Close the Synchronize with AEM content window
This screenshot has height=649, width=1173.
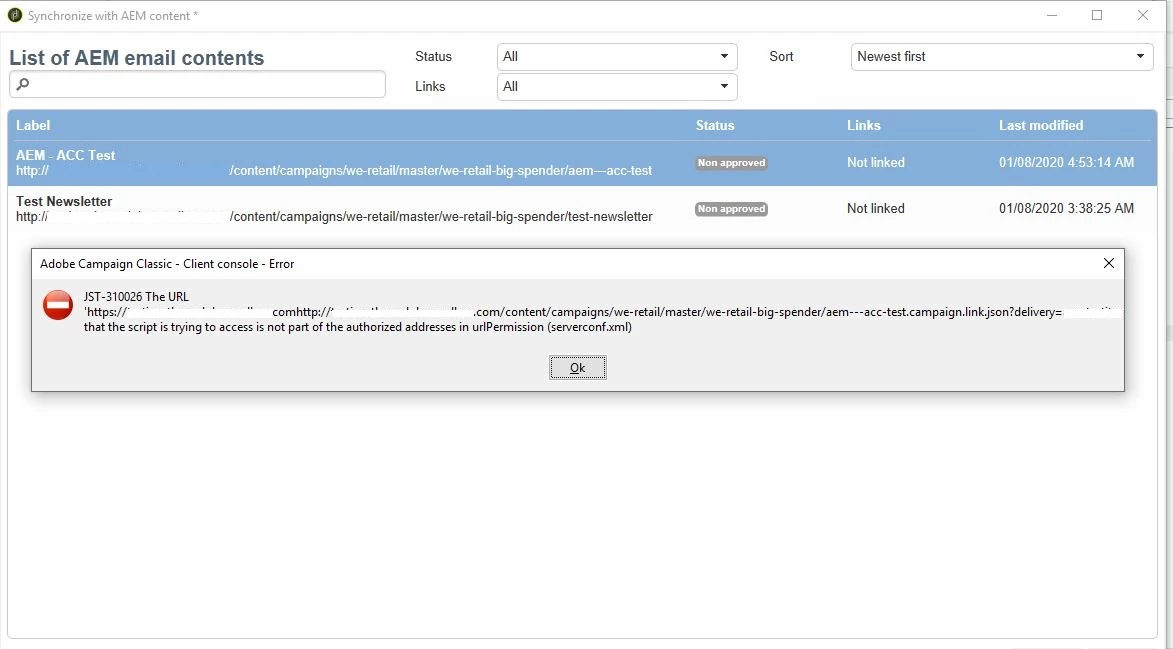tap(1142, 15)
